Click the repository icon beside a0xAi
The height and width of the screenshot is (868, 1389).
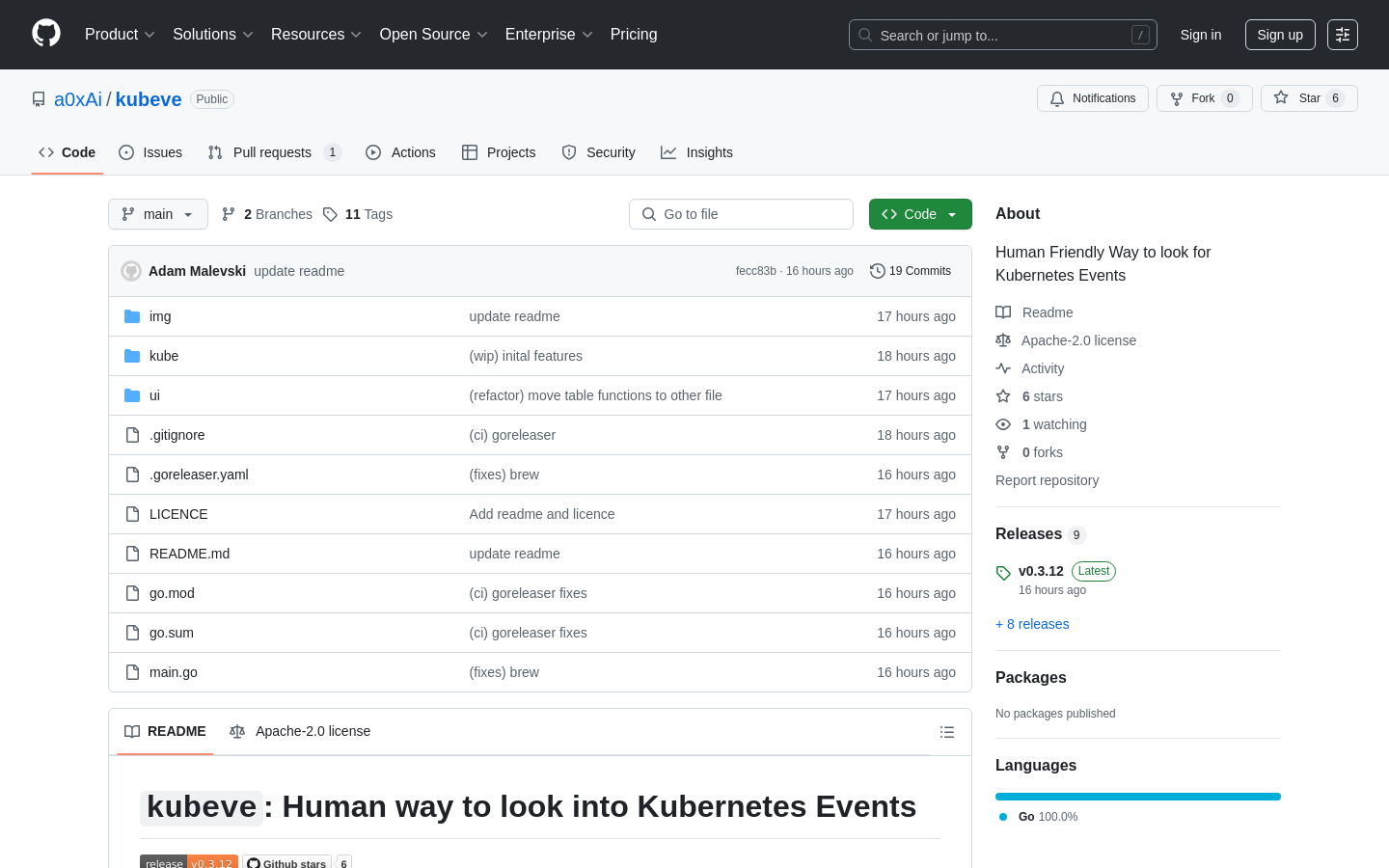[x=39, y=99]
